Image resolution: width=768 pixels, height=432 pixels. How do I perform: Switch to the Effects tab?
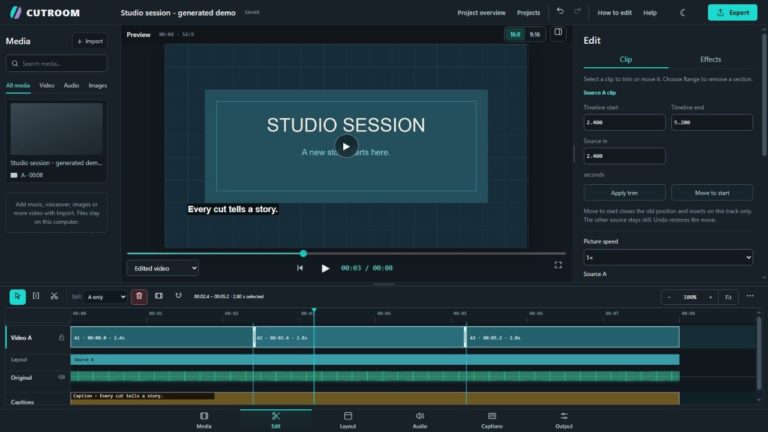coord(710,59)
